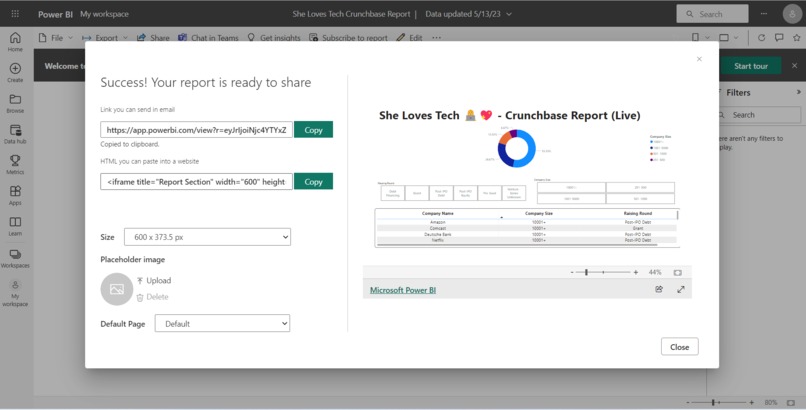806x410 pixels.
Task: Click Subscribe to report
Action: click(348, 38)
